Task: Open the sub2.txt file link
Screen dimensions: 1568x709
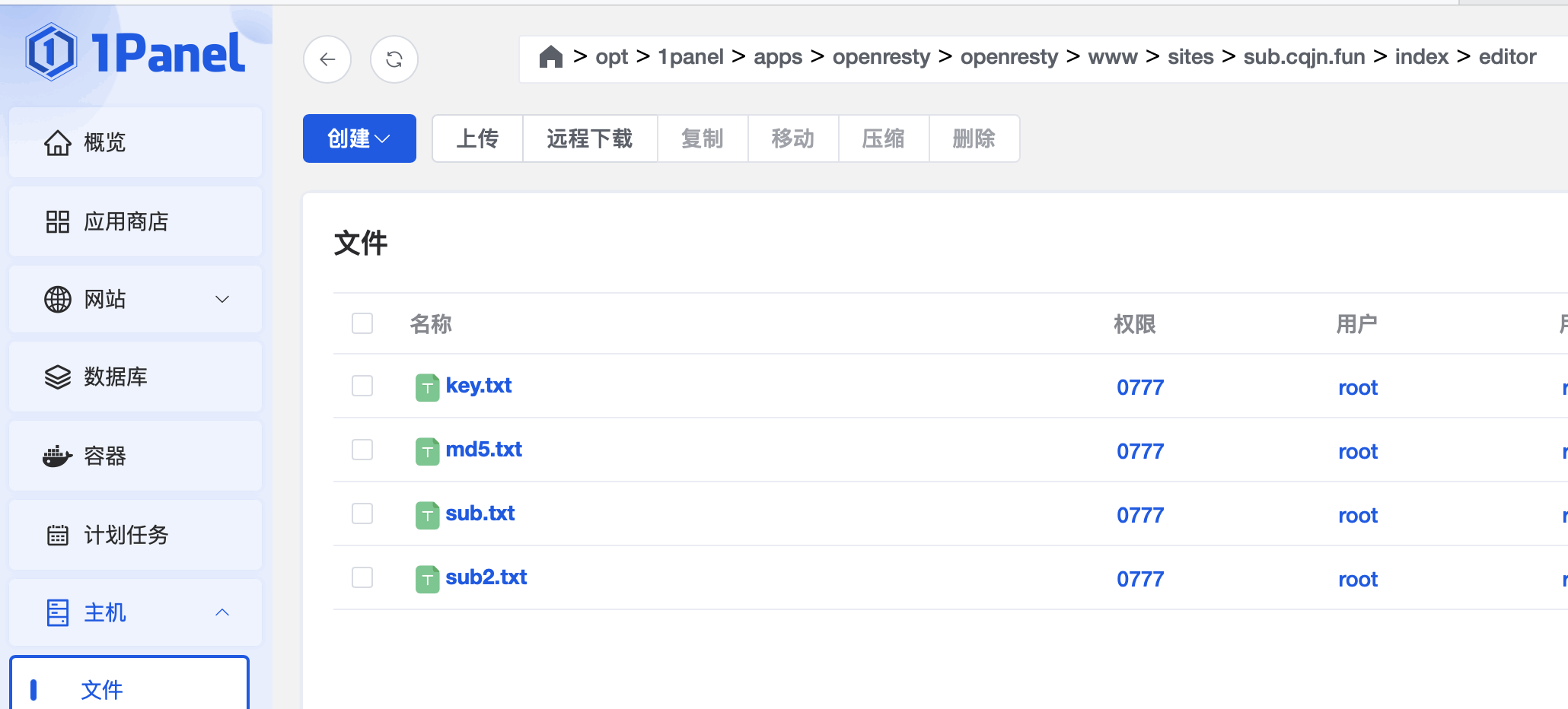Action: tap(486, 577)
